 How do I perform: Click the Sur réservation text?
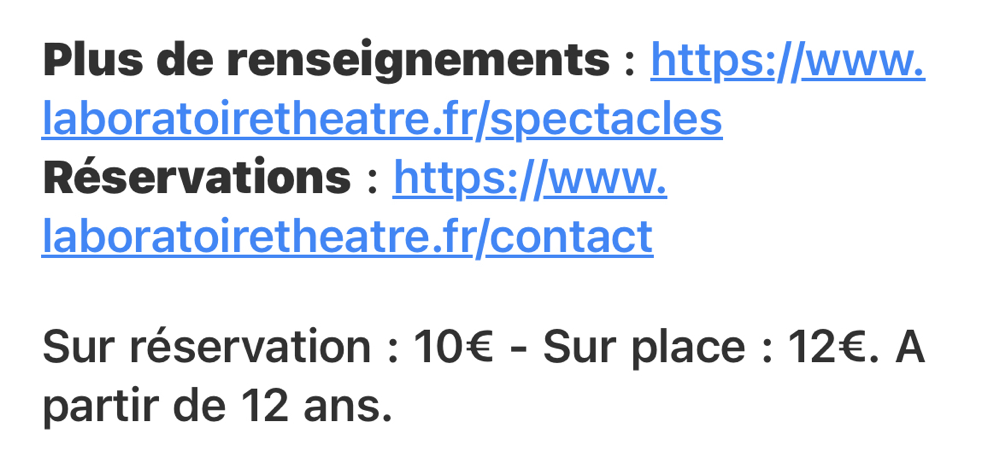pyautogui.click(x=206, y=348)
